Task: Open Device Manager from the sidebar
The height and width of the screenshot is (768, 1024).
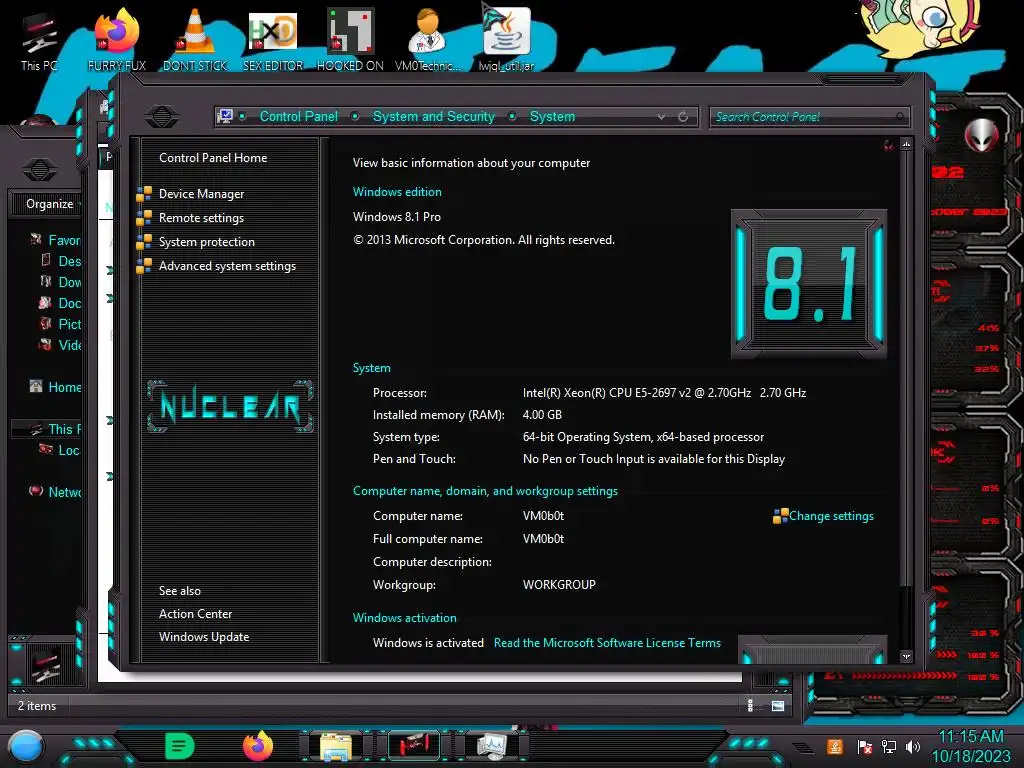Action: coord(201,194)
